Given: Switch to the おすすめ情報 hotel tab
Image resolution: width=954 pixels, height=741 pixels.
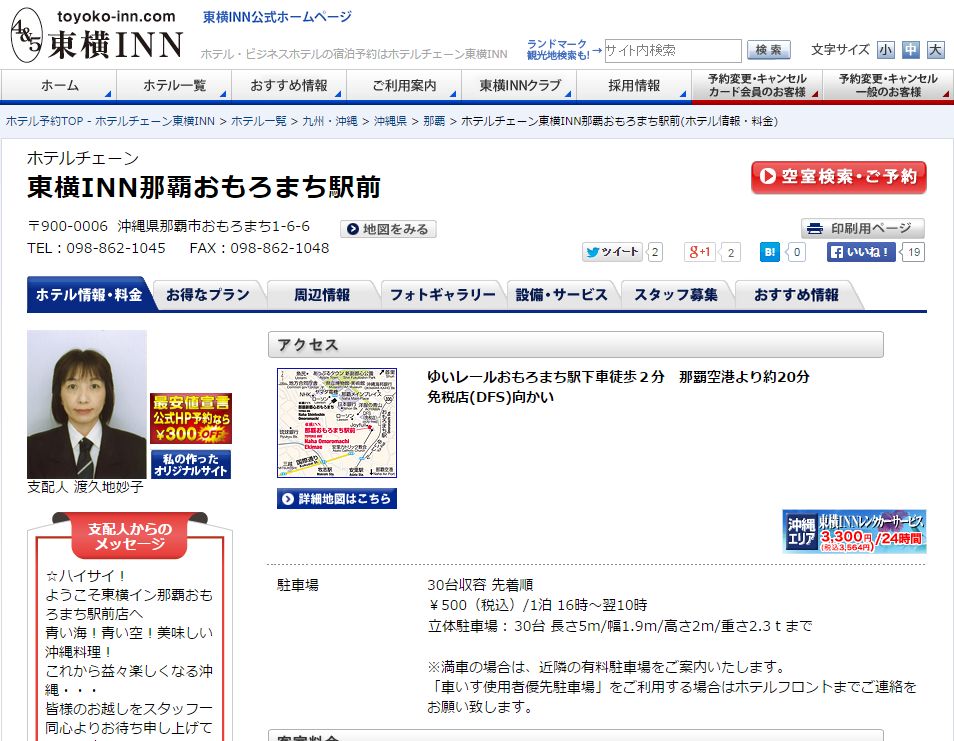Looking at the screenshot, I should click(x=796, y=295).
